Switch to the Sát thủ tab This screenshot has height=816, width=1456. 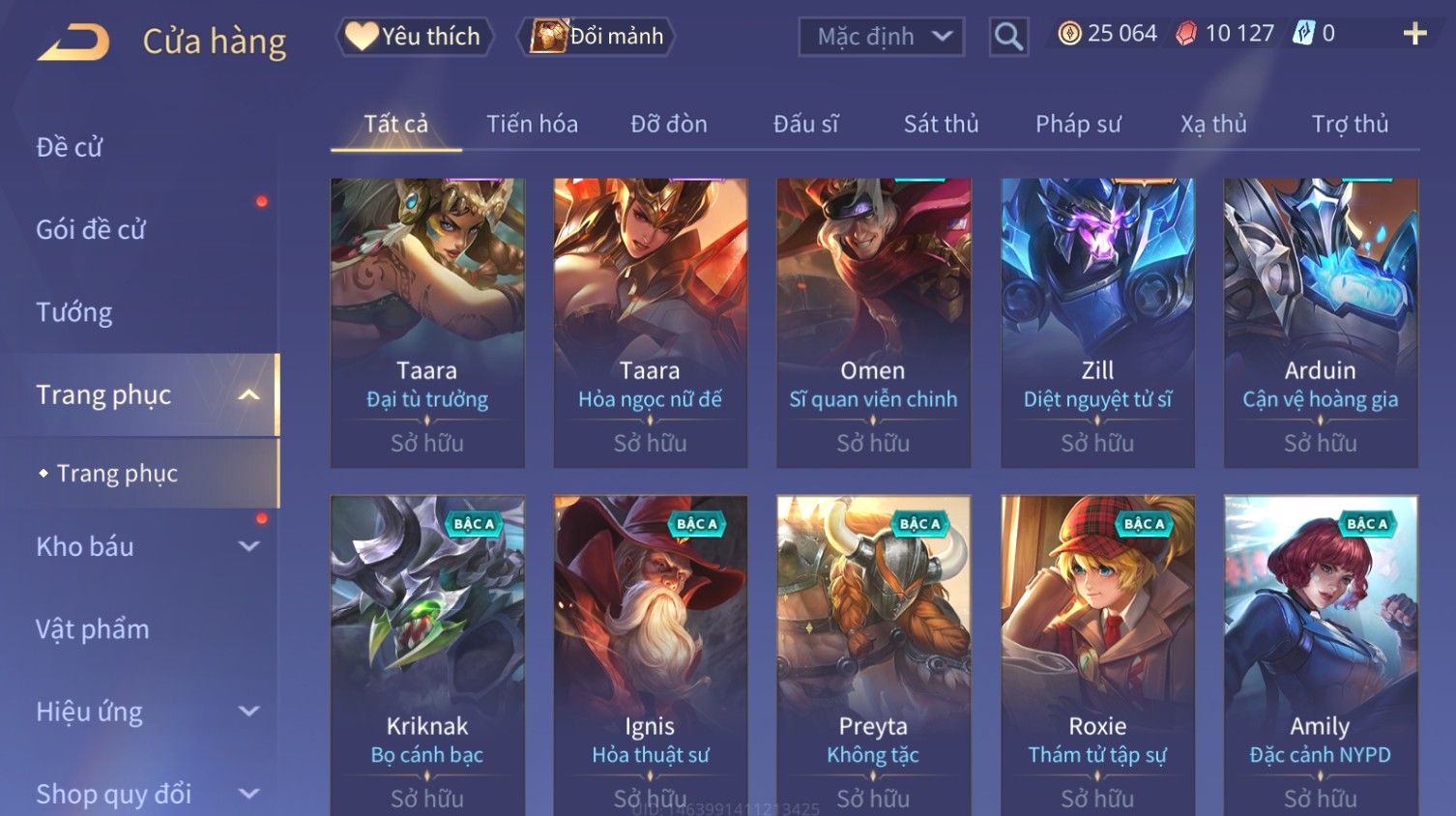[x=941, y=124]
